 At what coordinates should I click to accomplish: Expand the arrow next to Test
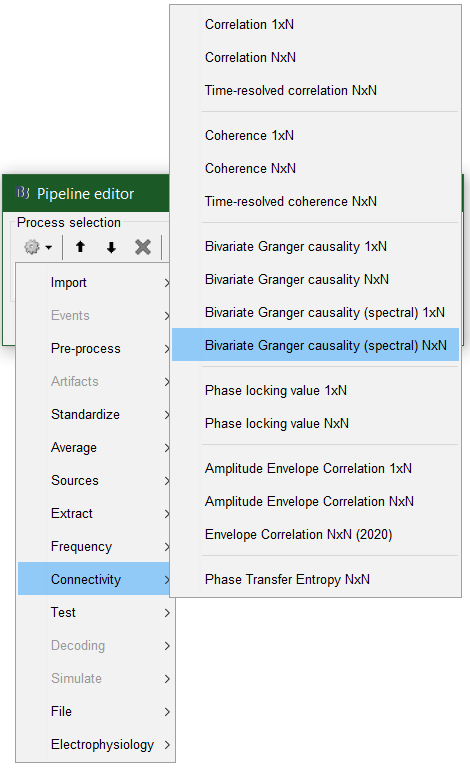[167, 613]
